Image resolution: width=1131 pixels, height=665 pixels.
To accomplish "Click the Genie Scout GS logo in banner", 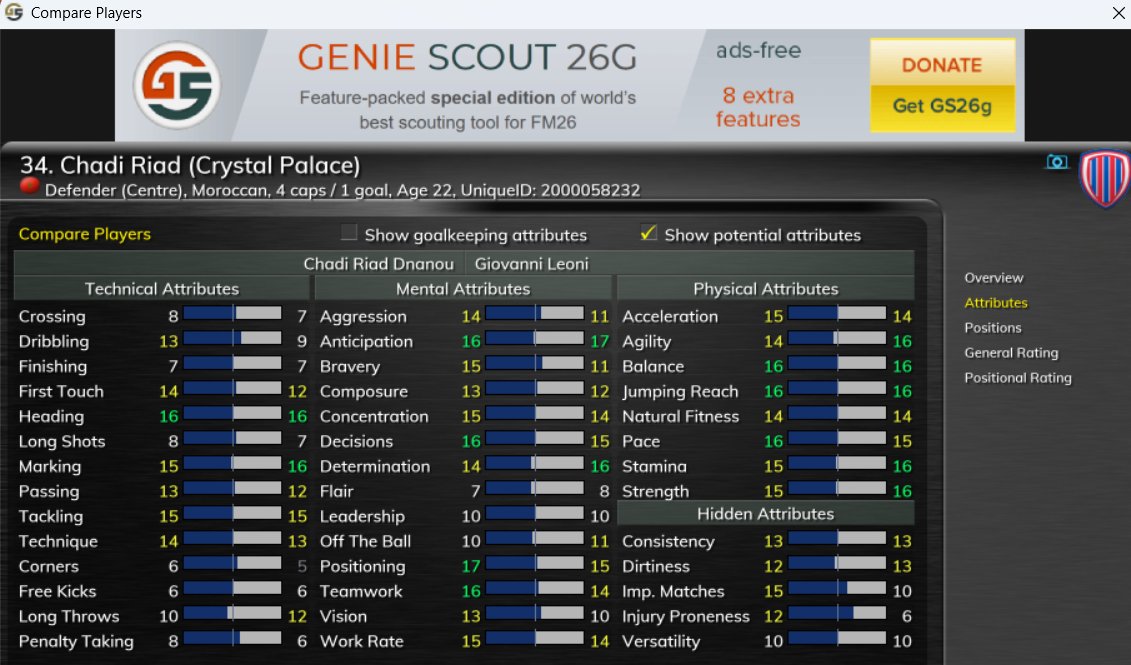I will tap(177, 85).
